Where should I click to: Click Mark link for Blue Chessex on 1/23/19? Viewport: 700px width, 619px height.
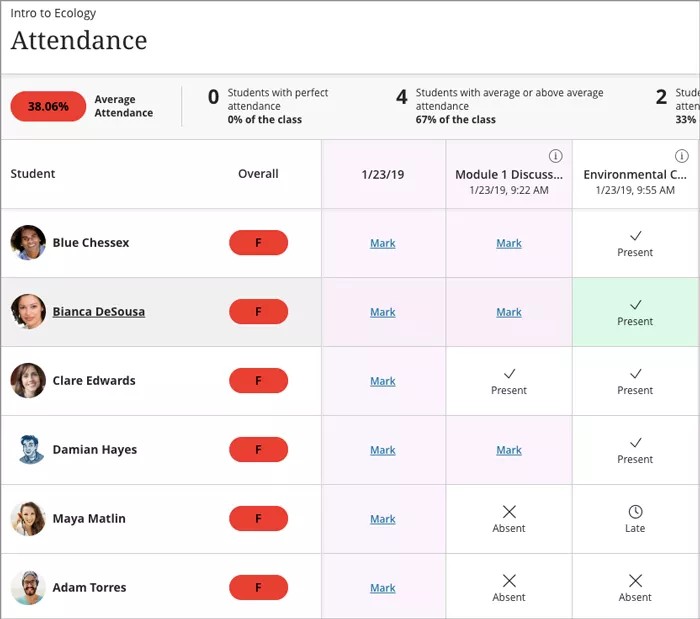(383, 243)
